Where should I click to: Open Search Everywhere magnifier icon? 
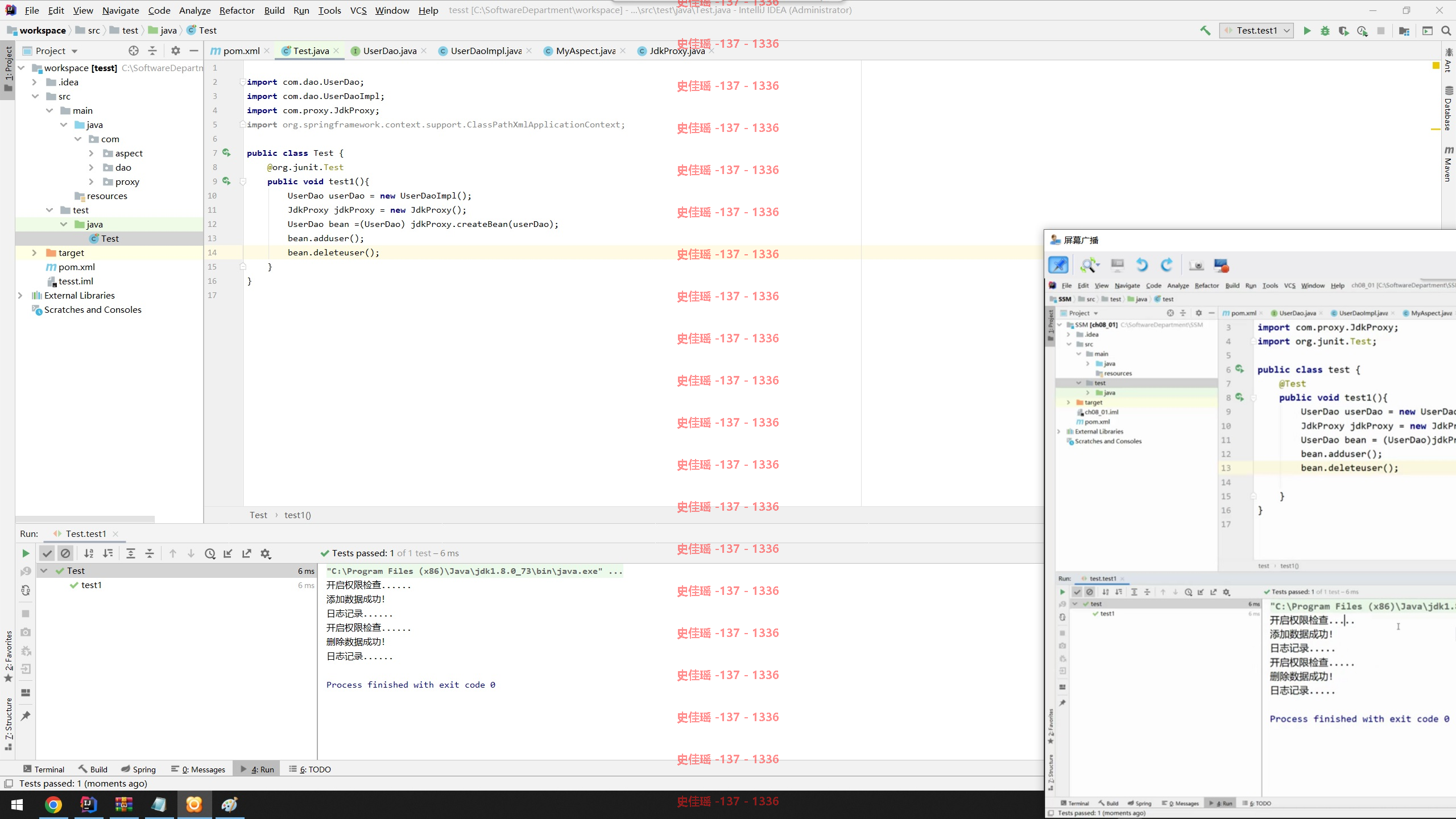[1446, 31]
